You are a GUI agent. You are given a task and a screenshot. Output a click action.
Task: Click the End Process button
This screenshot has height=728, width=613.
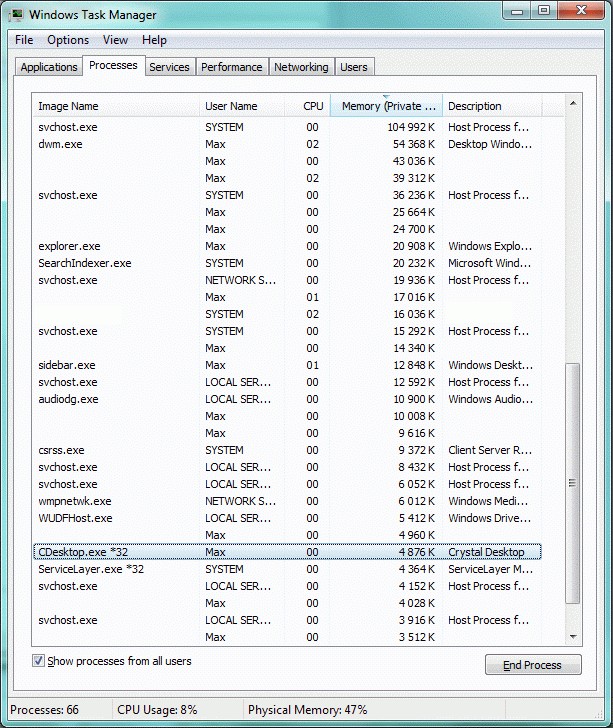pyautogui.click(x=533, y=665)
